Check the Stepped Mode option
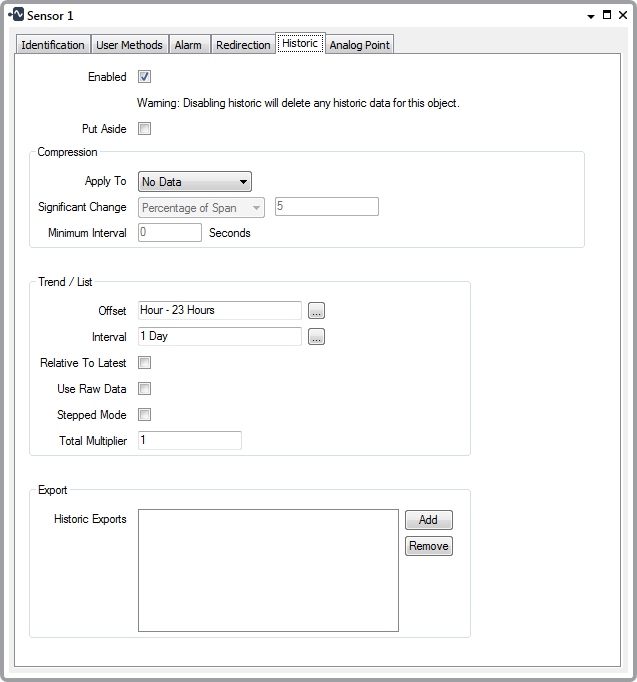This screenshot has height=682, width=637. click(144, 415)
